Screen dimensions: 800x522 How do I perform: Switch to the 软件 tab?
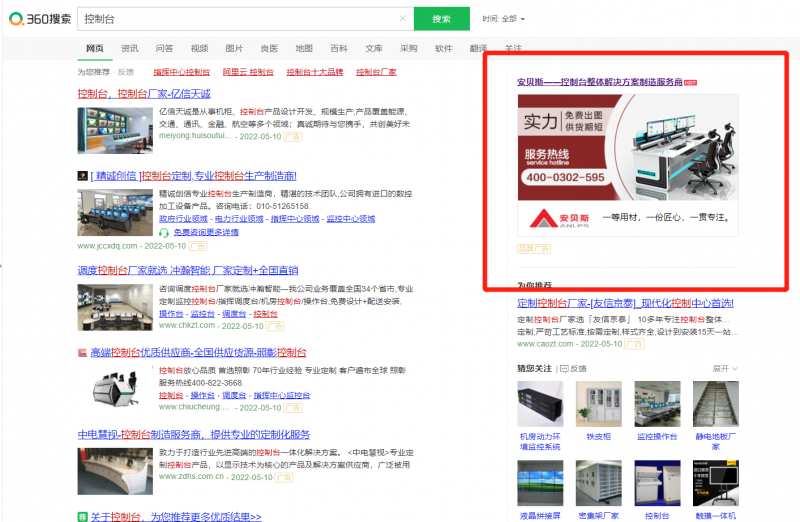point(443,48)
